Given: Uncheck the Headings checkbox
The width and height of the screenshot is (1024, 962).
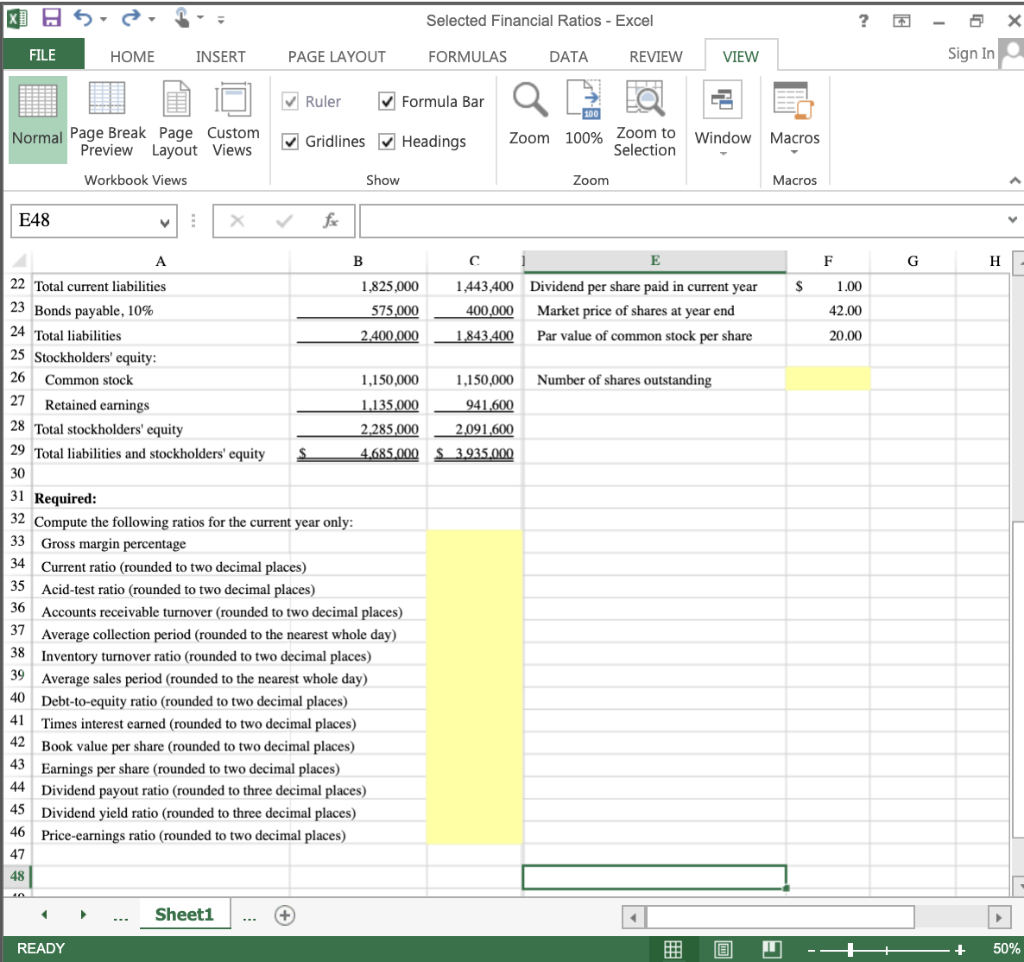Looking at the screenshot, I should coord(387,142).
